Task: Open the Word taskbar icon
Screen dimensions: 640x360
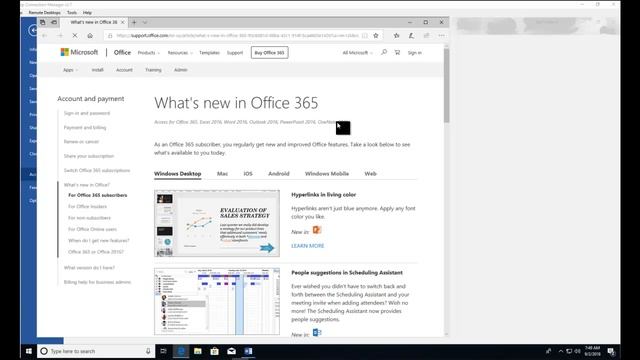Action: point(248,351)
